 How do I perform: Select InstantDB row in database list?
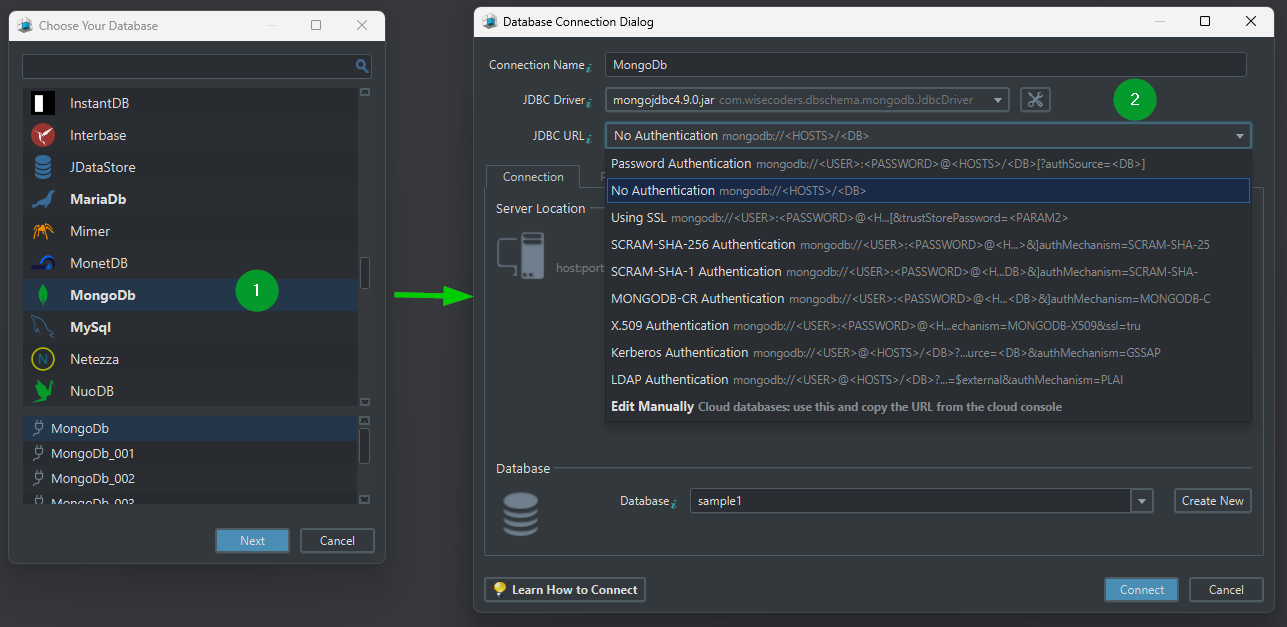[x=190, y=103]
